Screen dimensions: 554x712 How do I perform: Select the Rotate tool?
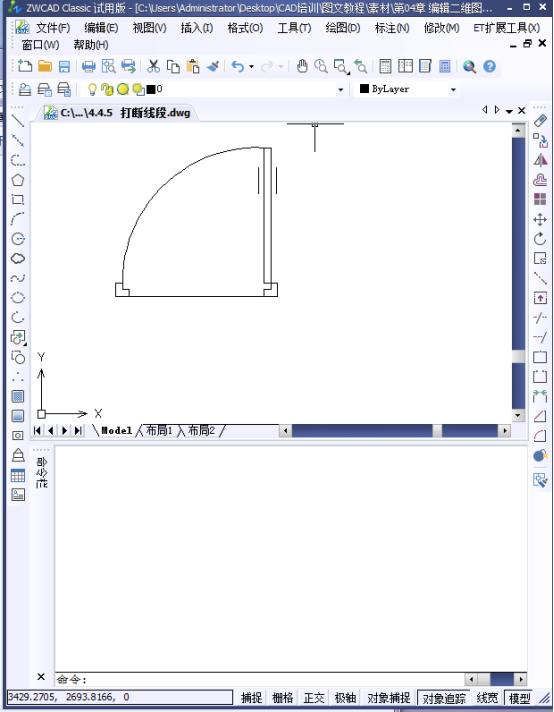pos(540,239)
